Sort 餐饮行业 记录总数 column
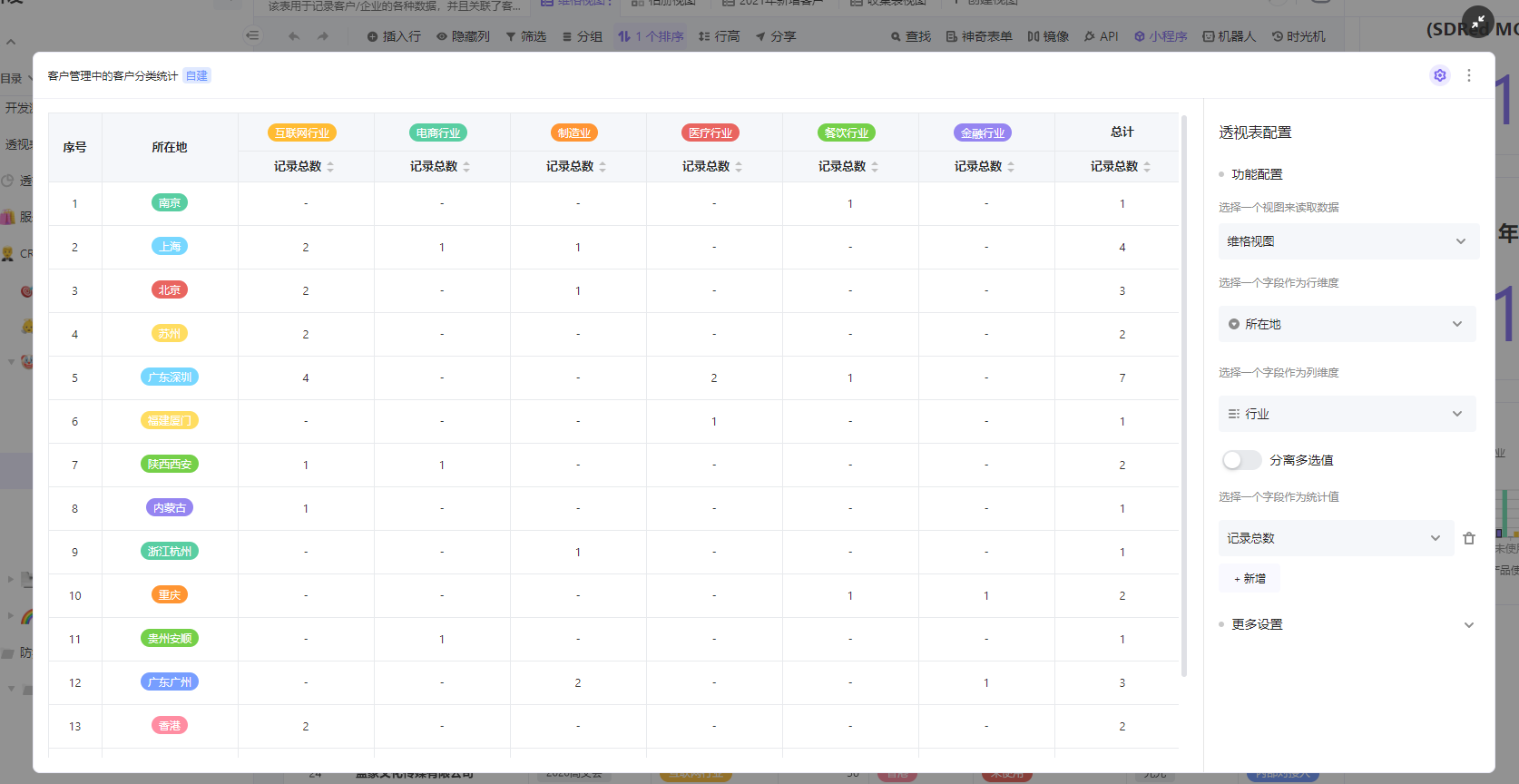 875,167
